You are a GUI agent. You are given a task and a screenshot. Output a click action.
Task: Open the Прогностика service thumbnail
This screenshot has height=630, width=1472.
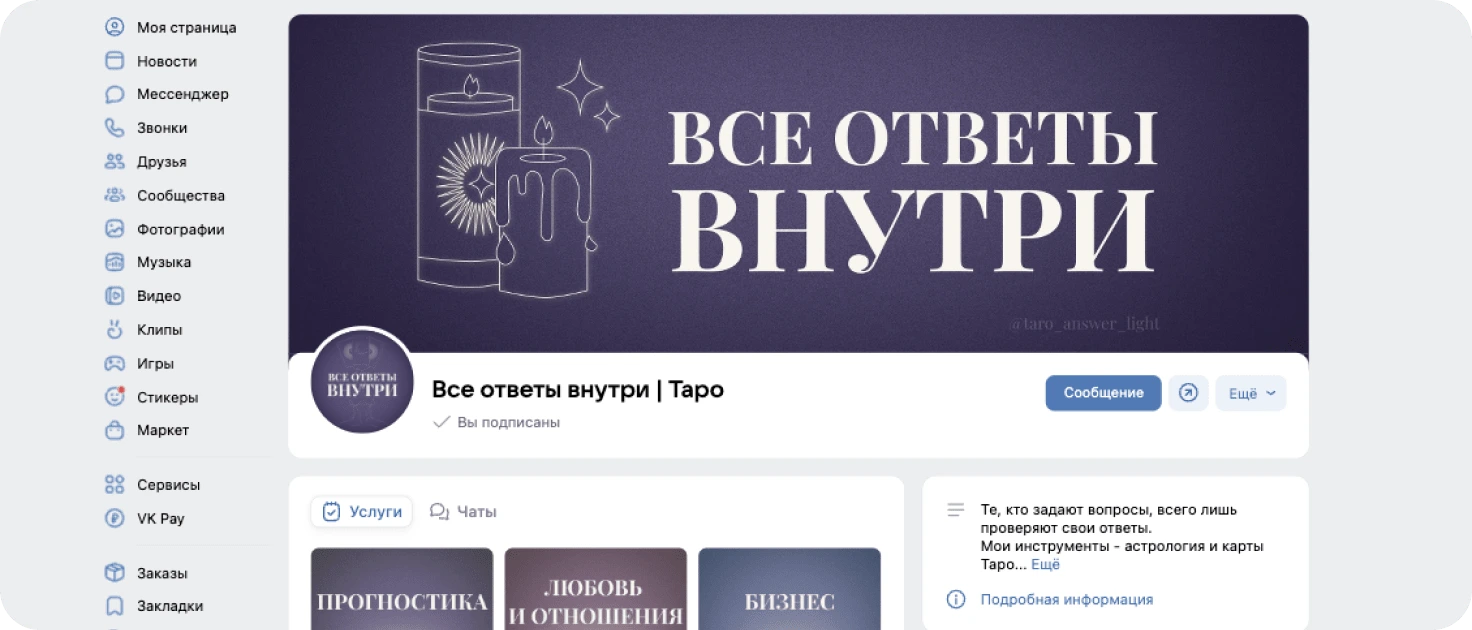click(x=402, y=589)
